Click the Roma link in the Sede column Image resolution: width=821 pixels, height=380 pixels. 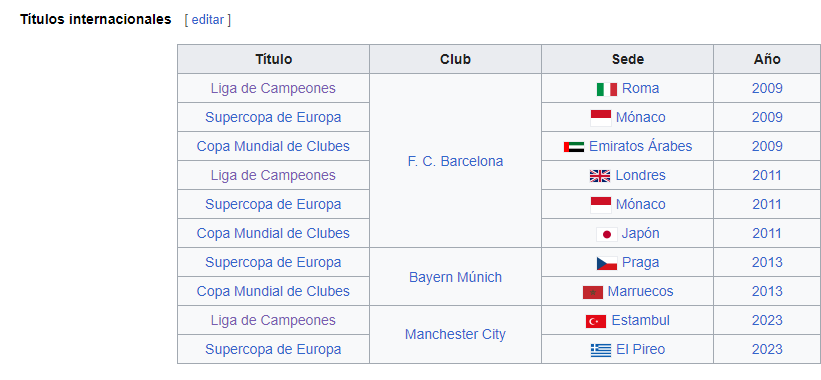[640, 88]
